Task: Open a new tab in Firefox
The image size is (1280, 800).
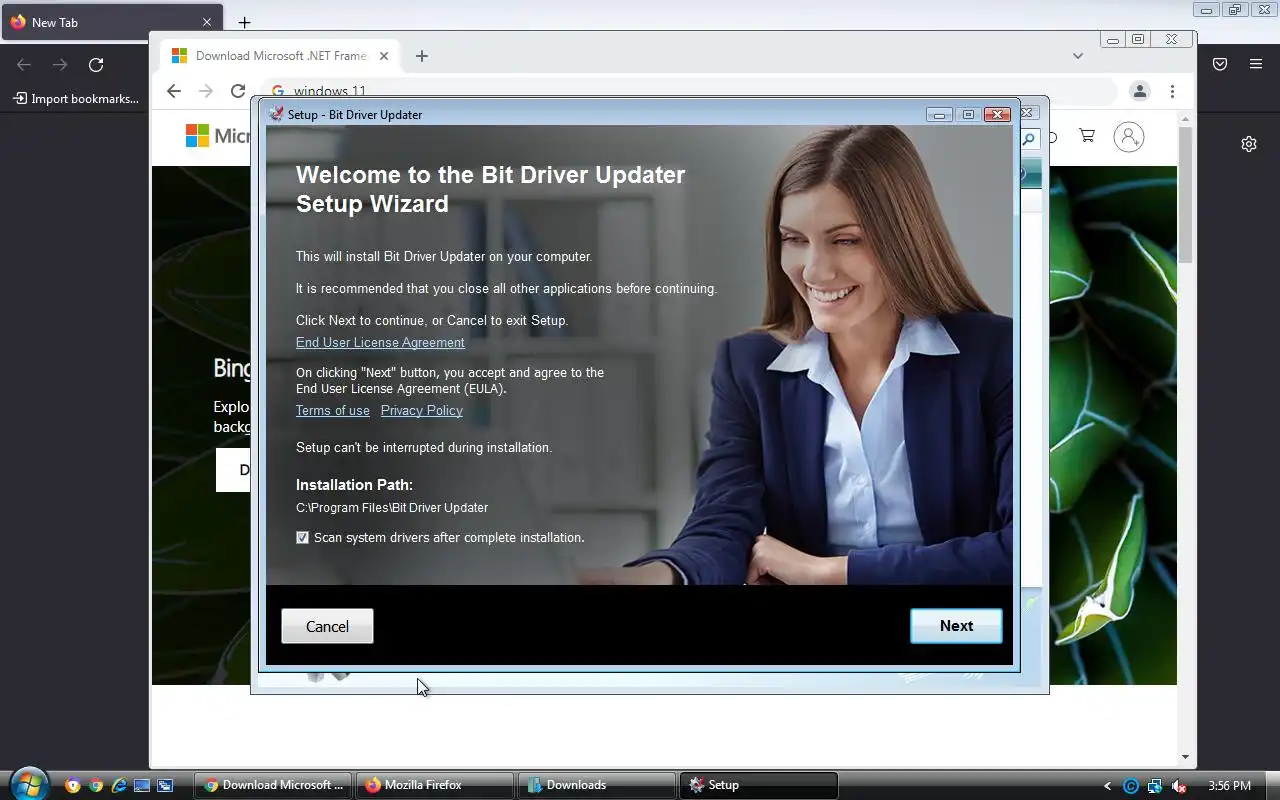Action: (x=244, y=22)
